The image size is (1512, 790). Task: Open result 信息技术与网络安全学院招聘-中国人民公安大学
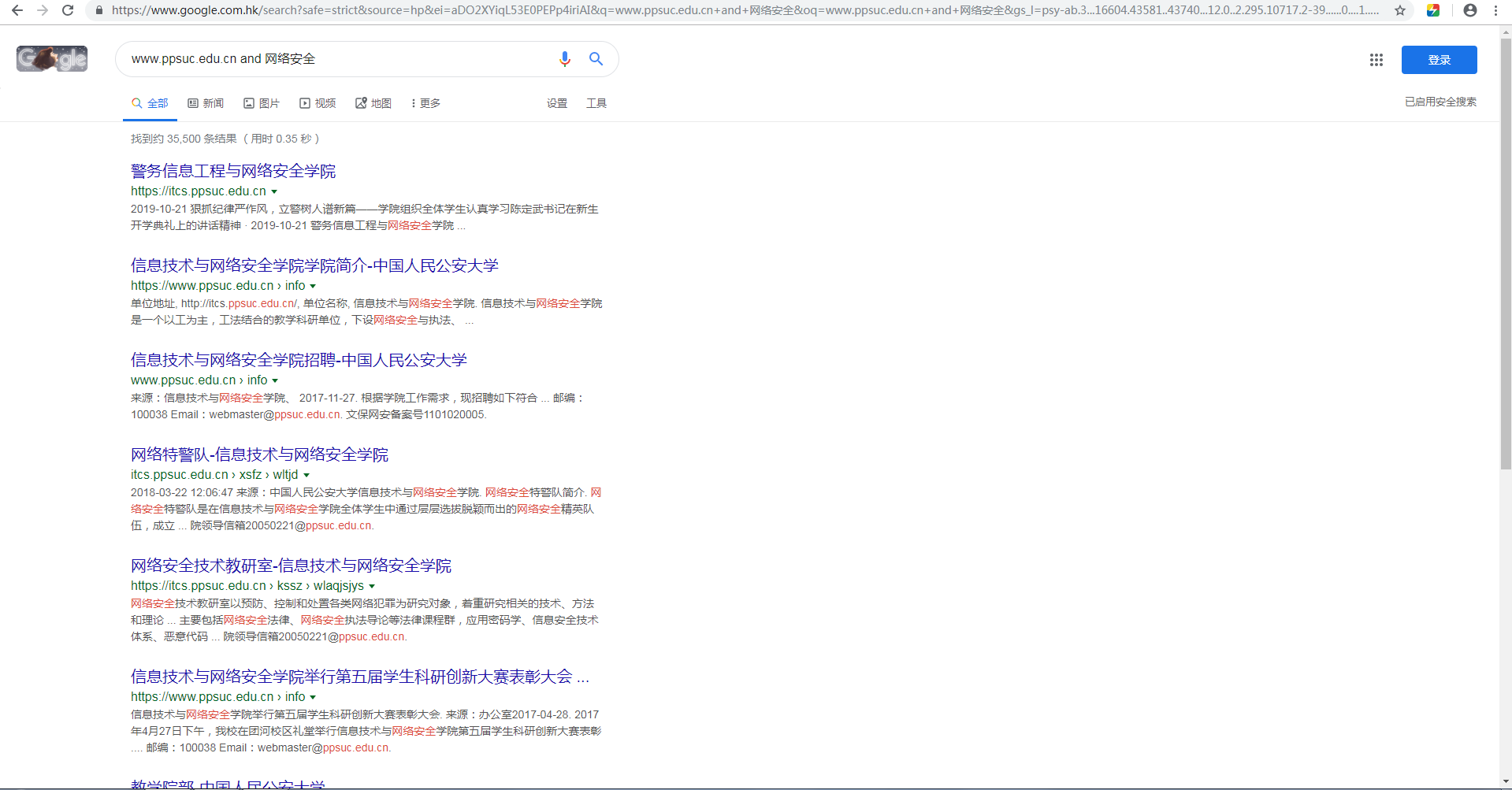pyautogui.click(x=299, y=360)
